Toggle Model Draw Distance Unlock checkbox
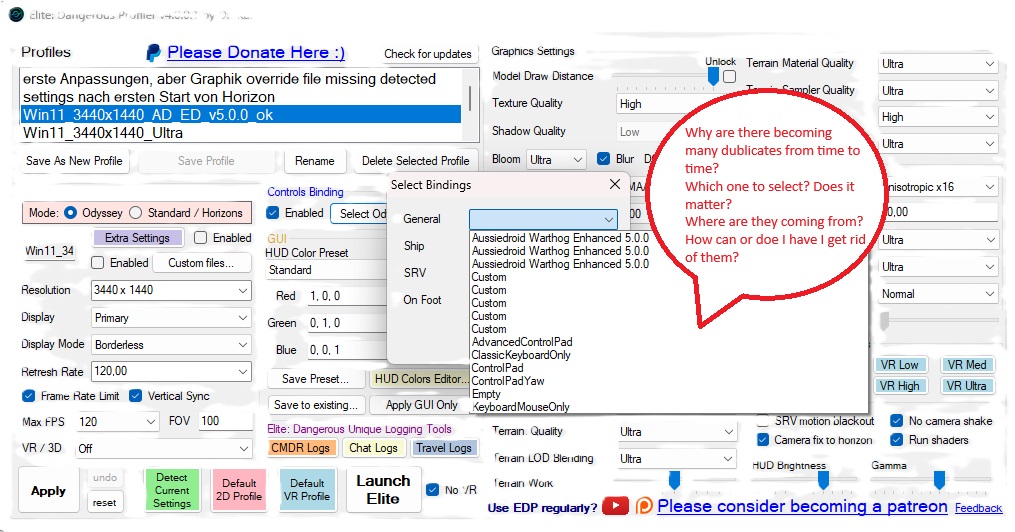 (730, 76)
